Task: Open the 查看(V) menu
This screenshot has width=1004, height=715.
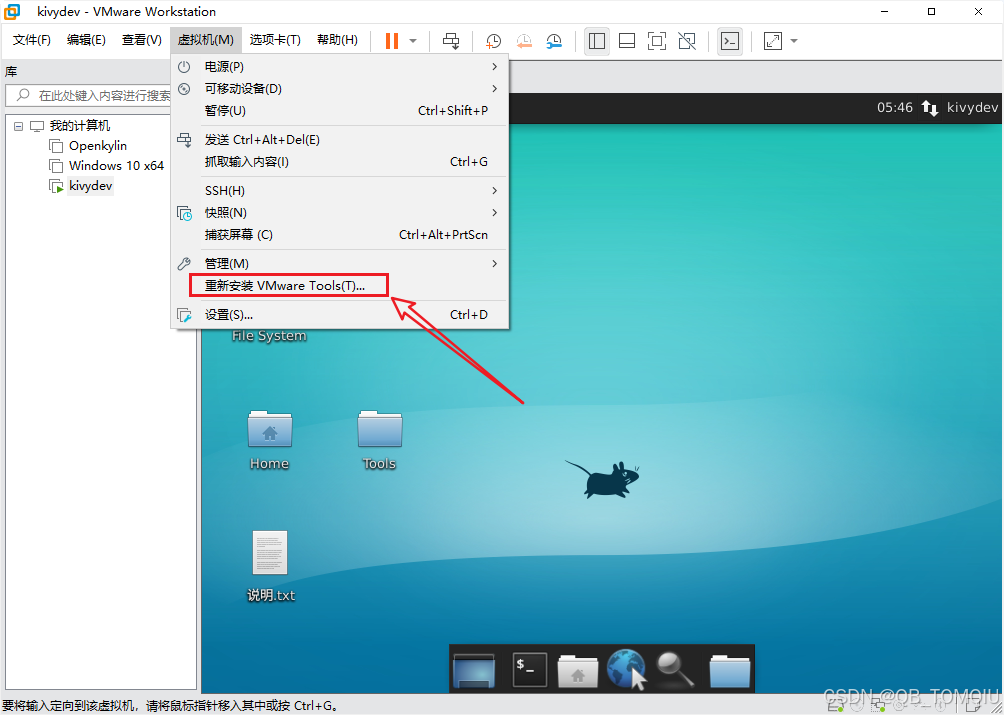Action: (142, 40)
